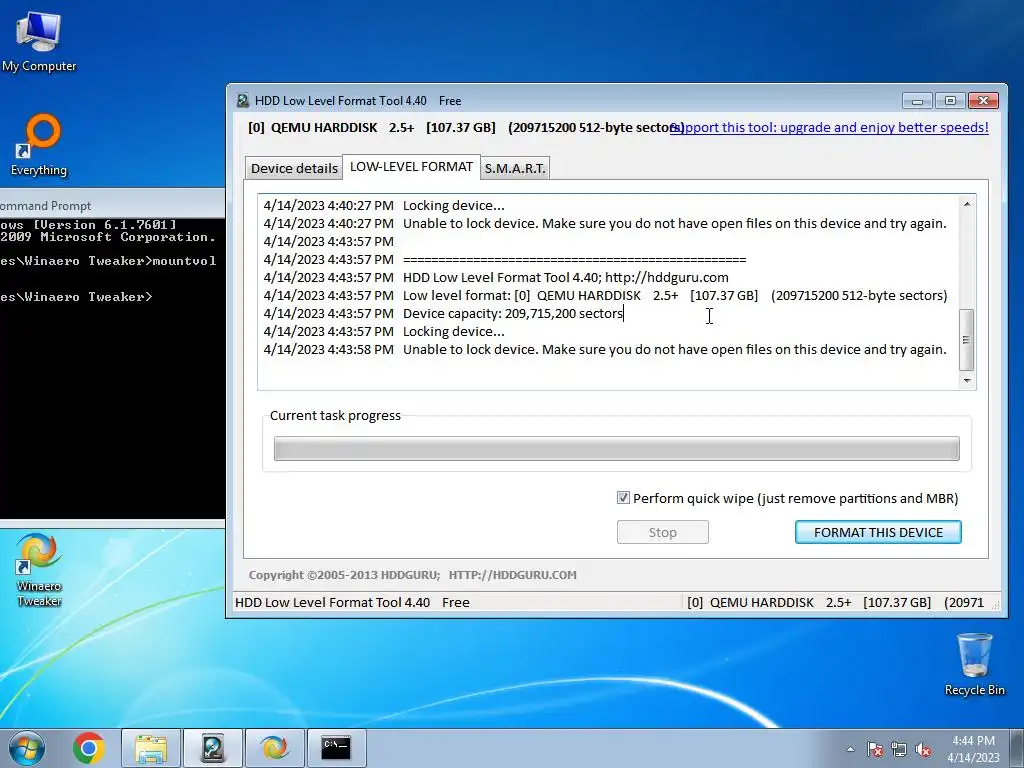Click the log line with http://hddguru.com
This screenshot has height=768, width=1024.
tap(496, 278)
